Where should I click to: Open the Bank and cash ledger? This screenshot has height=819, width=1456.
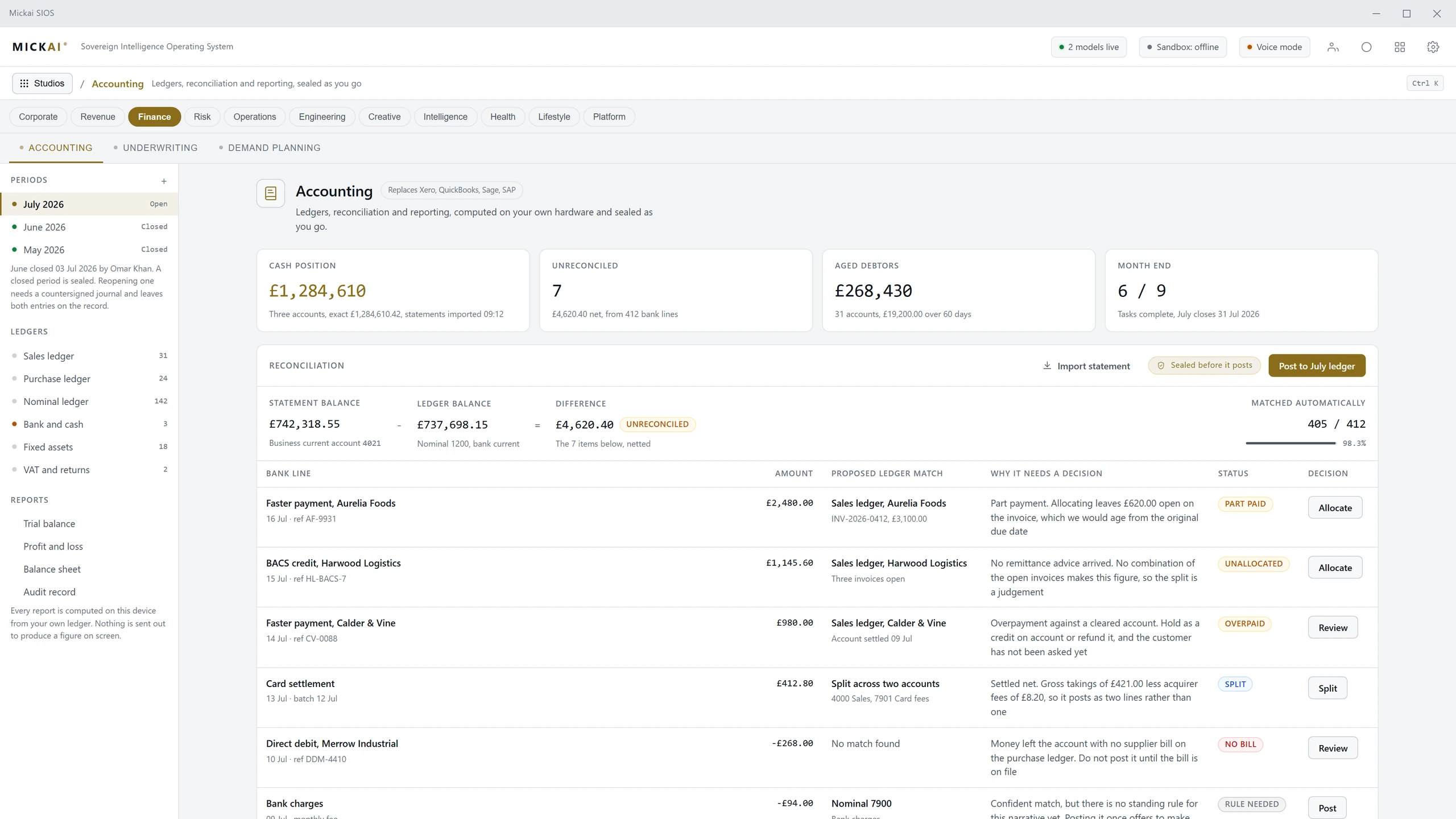[89, 424]
